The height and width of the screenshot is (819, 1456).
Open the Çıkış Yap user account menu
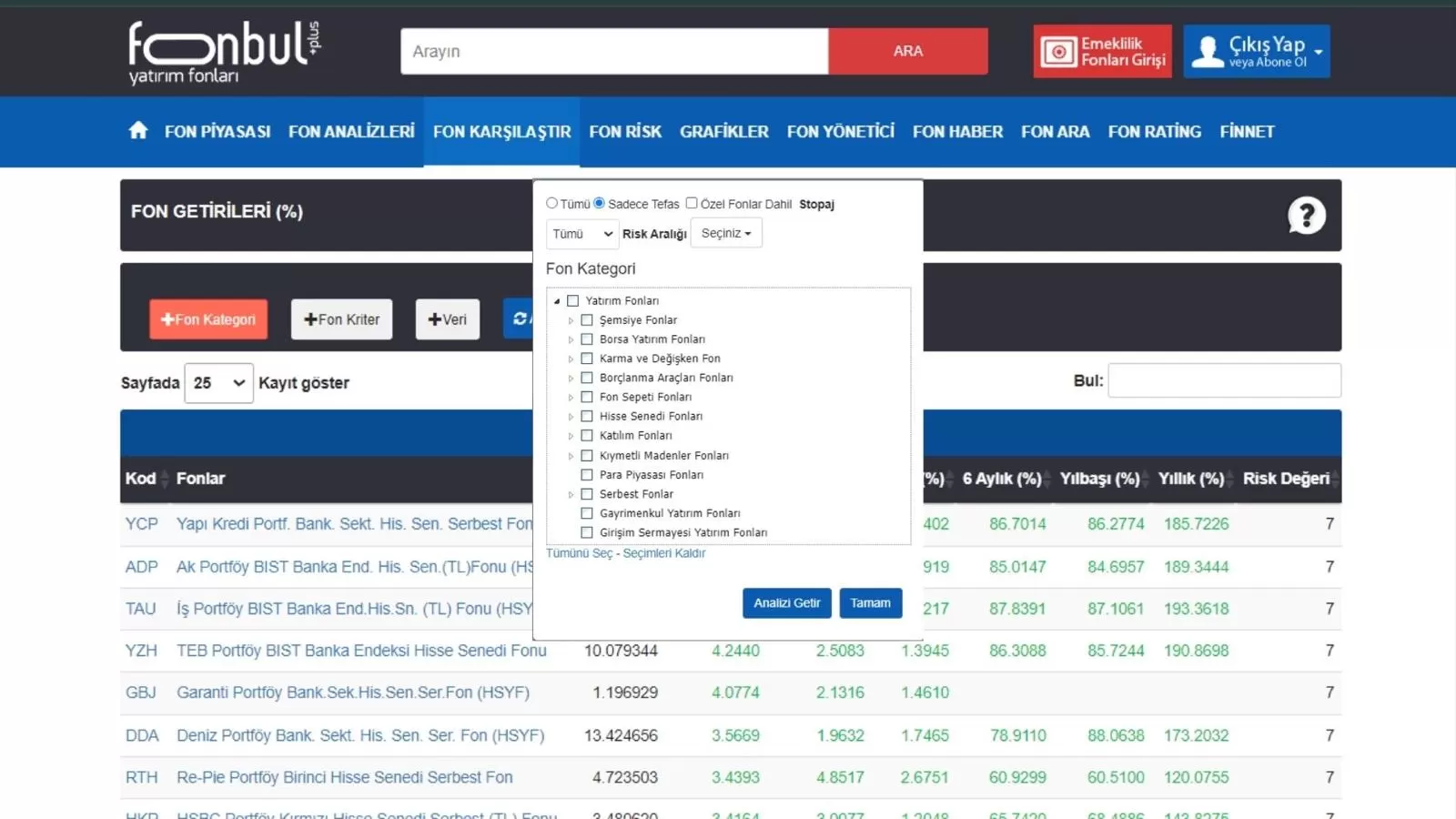tap(1256, 51)
